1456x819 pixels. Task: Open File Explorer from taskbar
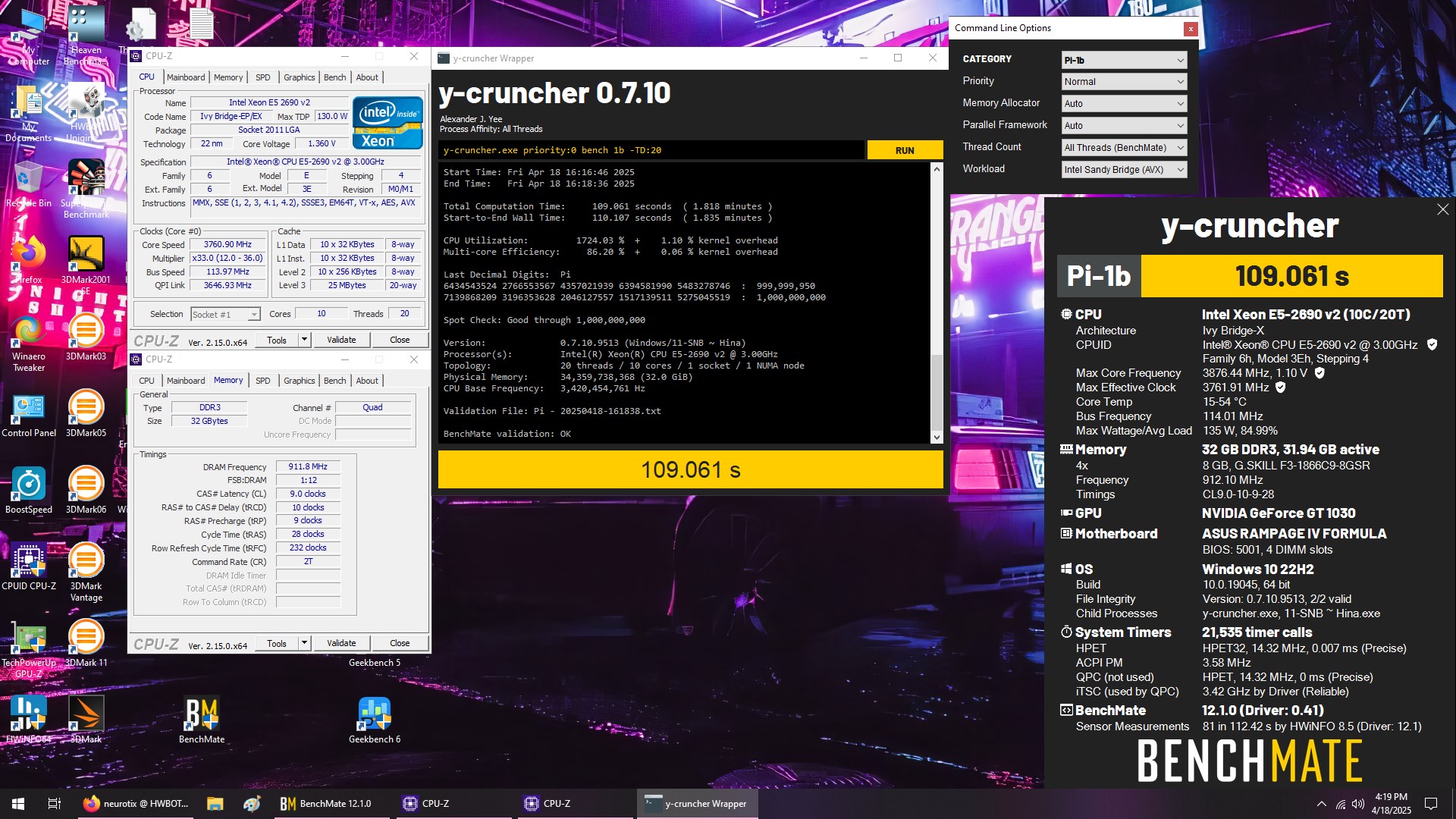[x=215, y=804]
